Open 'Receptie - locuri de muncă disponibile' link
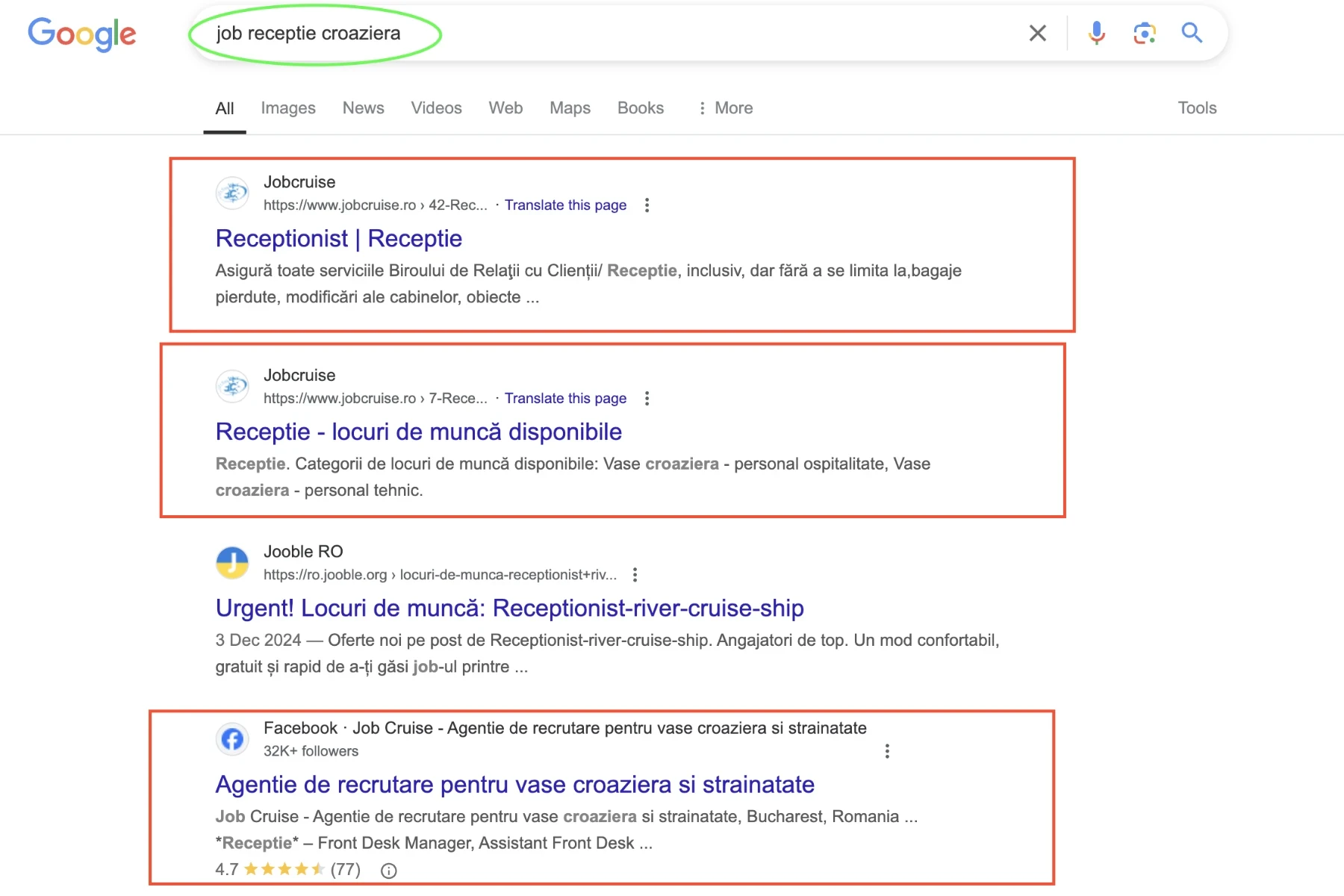This screenshot has width=1344, height=896. (418, 432)
